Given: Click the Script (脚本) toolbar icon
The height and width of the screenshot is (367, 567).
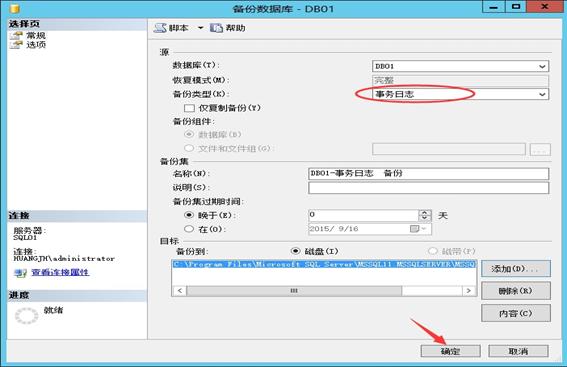Looking at the screenshot, I should (x=160, y=28).
